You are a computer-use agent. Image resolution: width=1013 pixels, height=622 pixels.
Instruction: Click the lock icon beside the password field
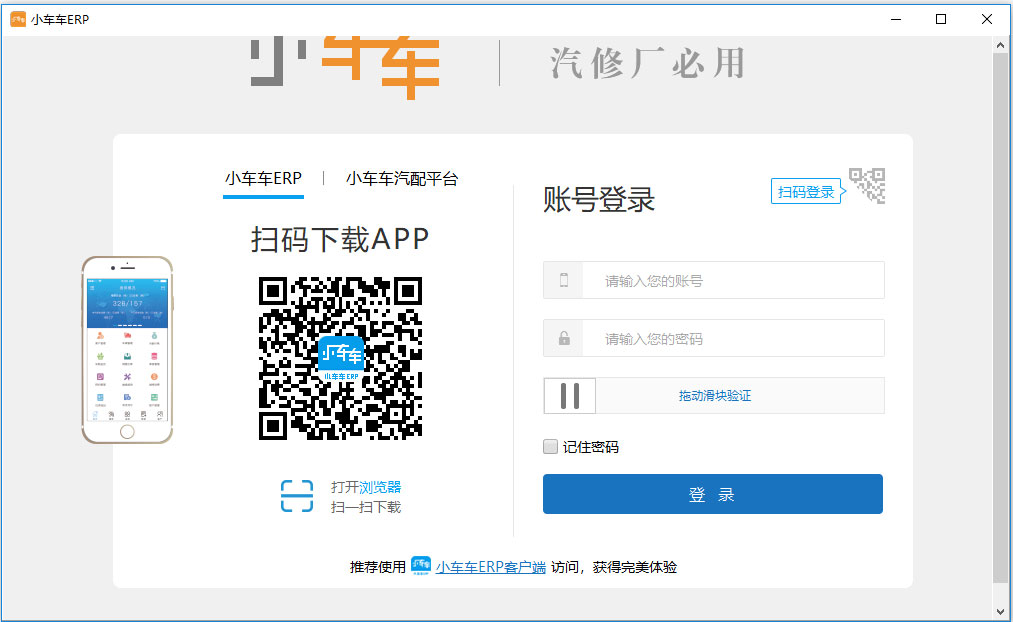pos(564,338)
